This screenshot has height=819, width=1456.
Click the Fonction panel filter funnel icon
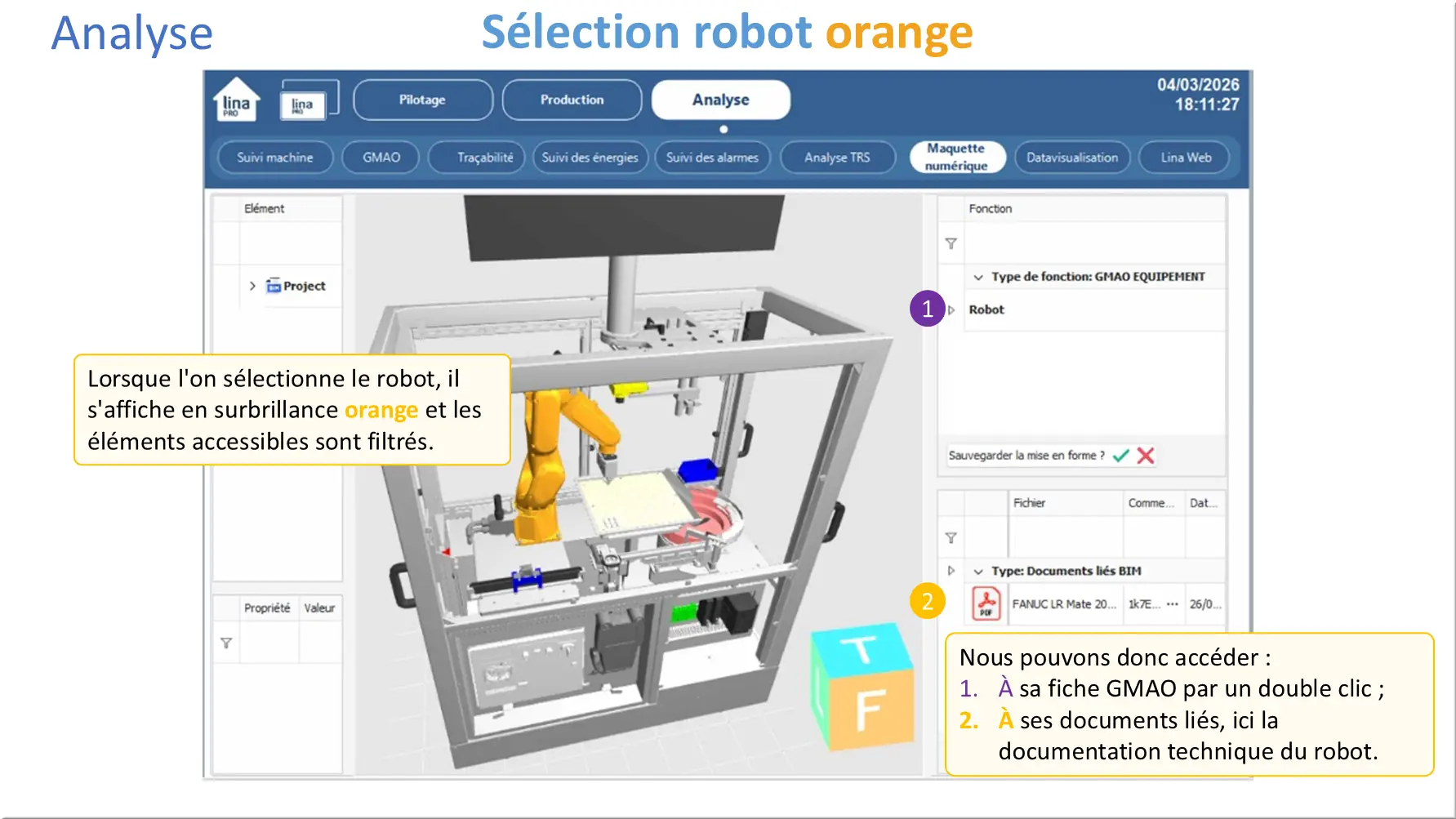click(x=951, y=243)
